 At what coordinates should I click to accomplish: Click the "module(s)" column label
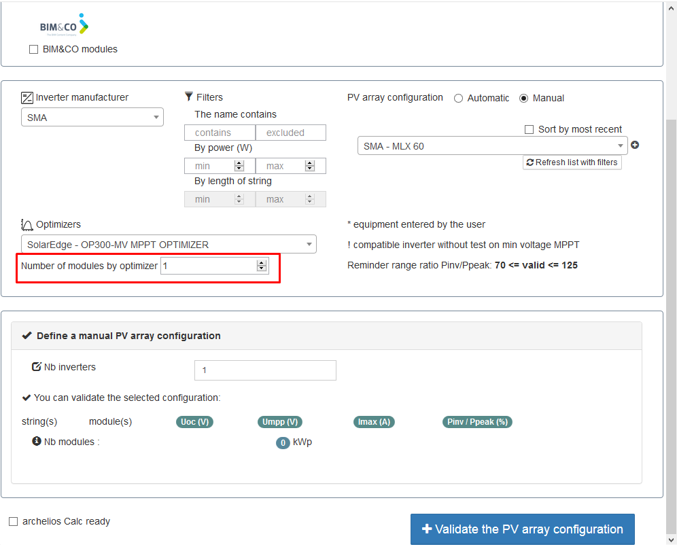pos(110,421)
